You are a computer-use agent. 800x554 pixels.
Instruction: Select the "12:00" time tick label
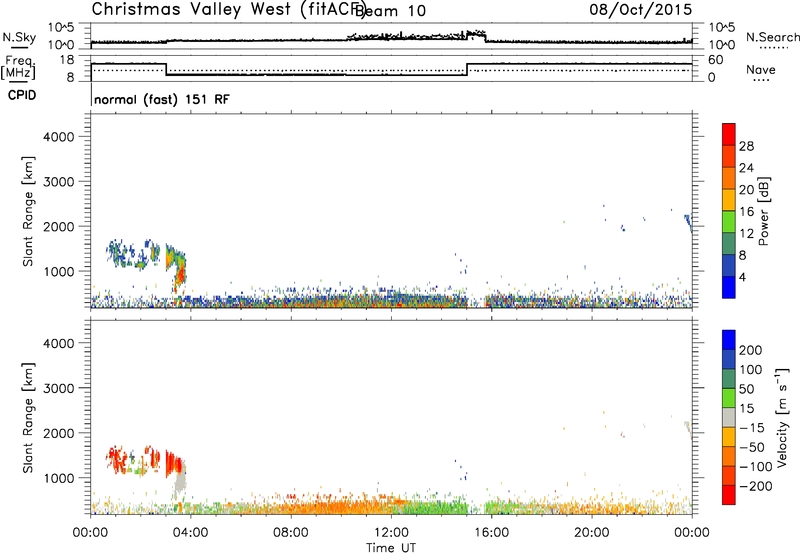click(391, 533)
